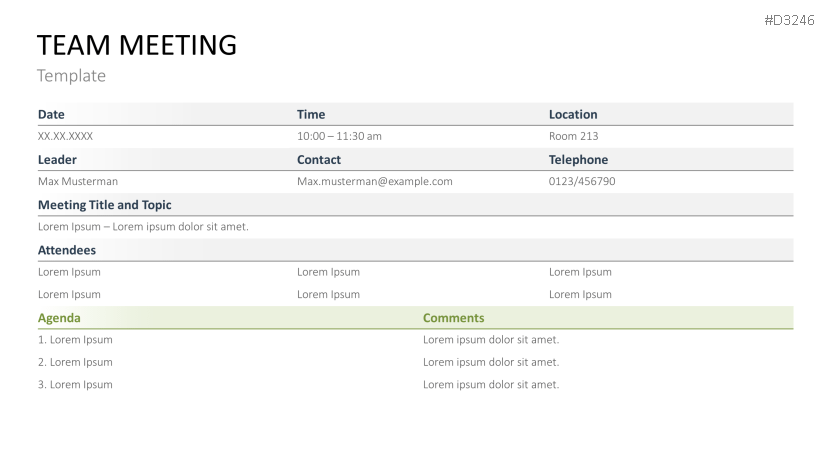Click the Meeting Title and Topic header
829x466 pixels.
pyautogui.click(x=104, y=204)
